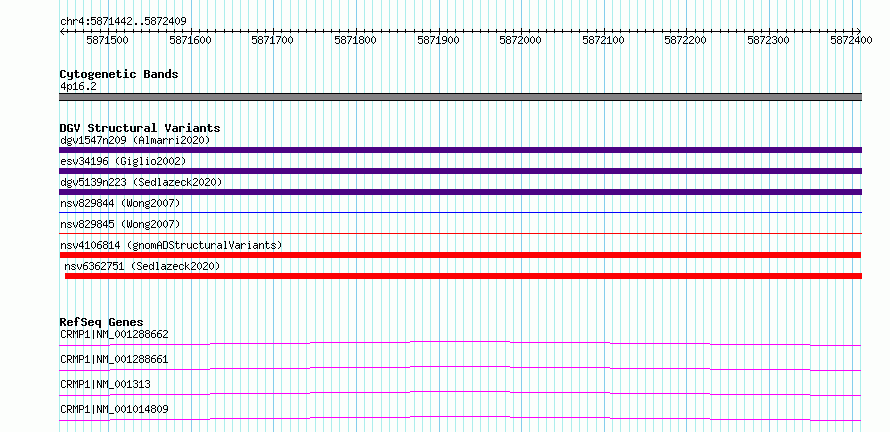Click the thin blue line under nsv829844
Image resolution: width=890 pixels, height=432 pixels.
tap(460, 212)
